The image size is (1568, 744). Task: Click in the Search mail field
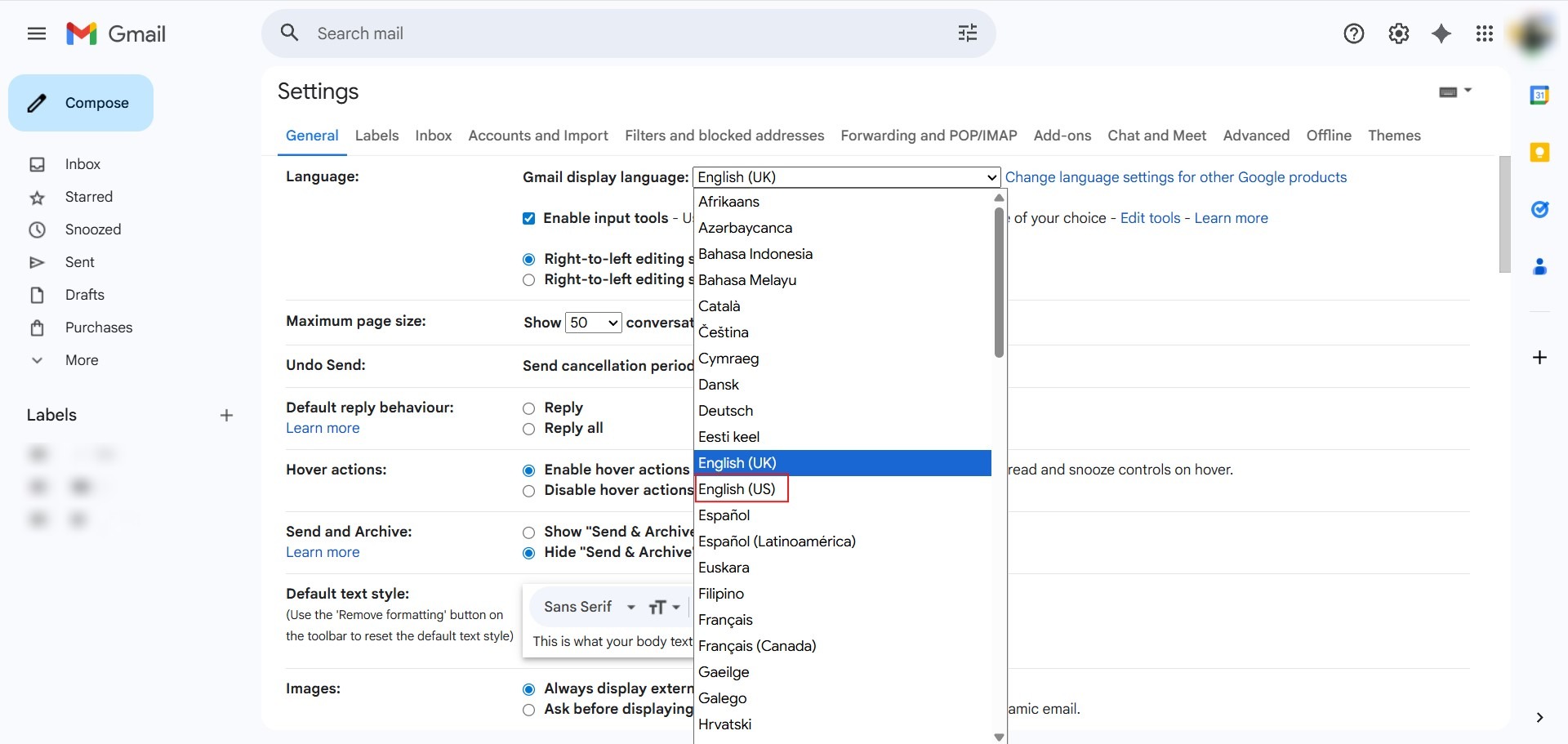621,33
